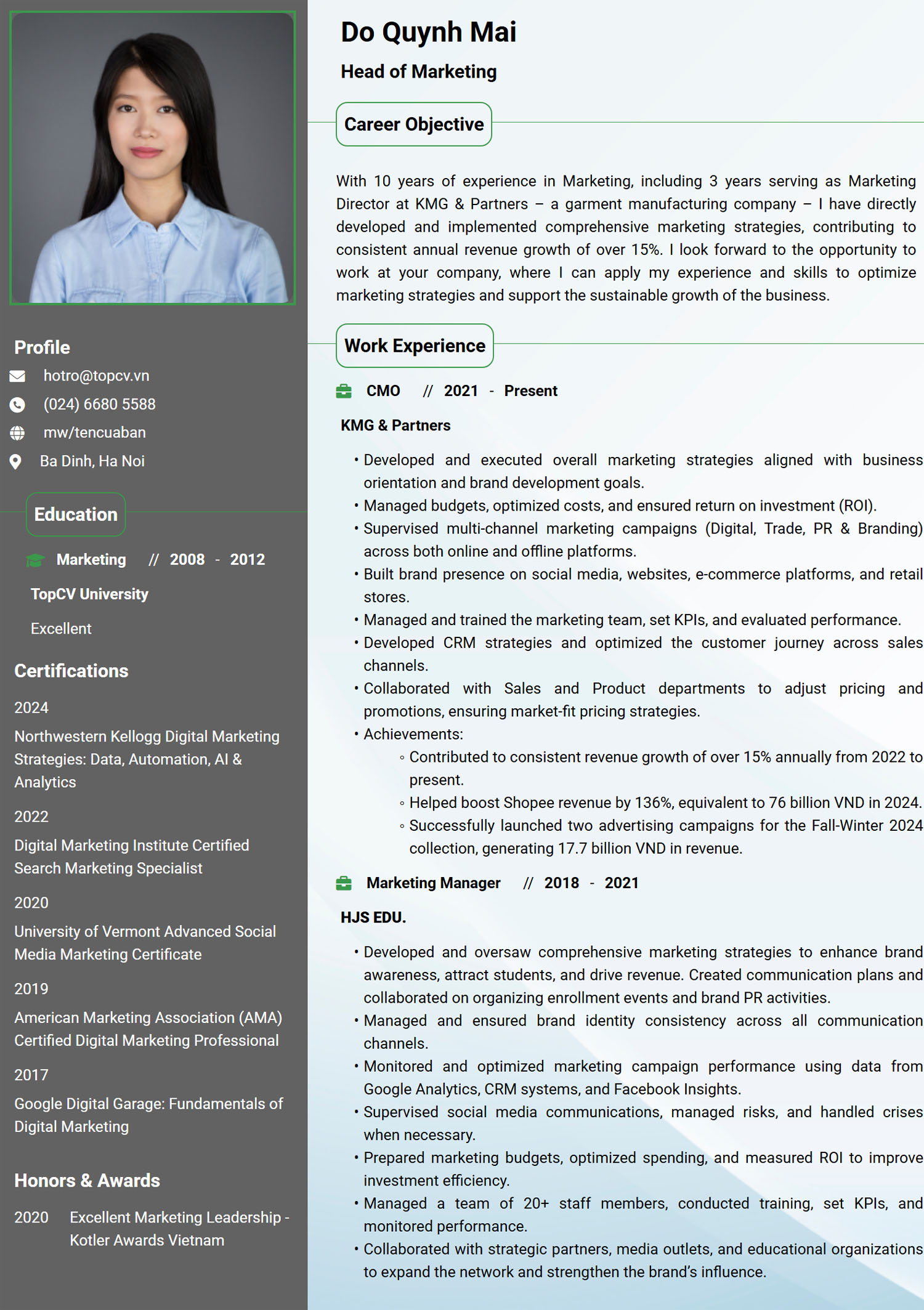Click the Digital Marketing Institute certification entry
The height and width of the screenshot is (1310, 924).
(132, 857)
